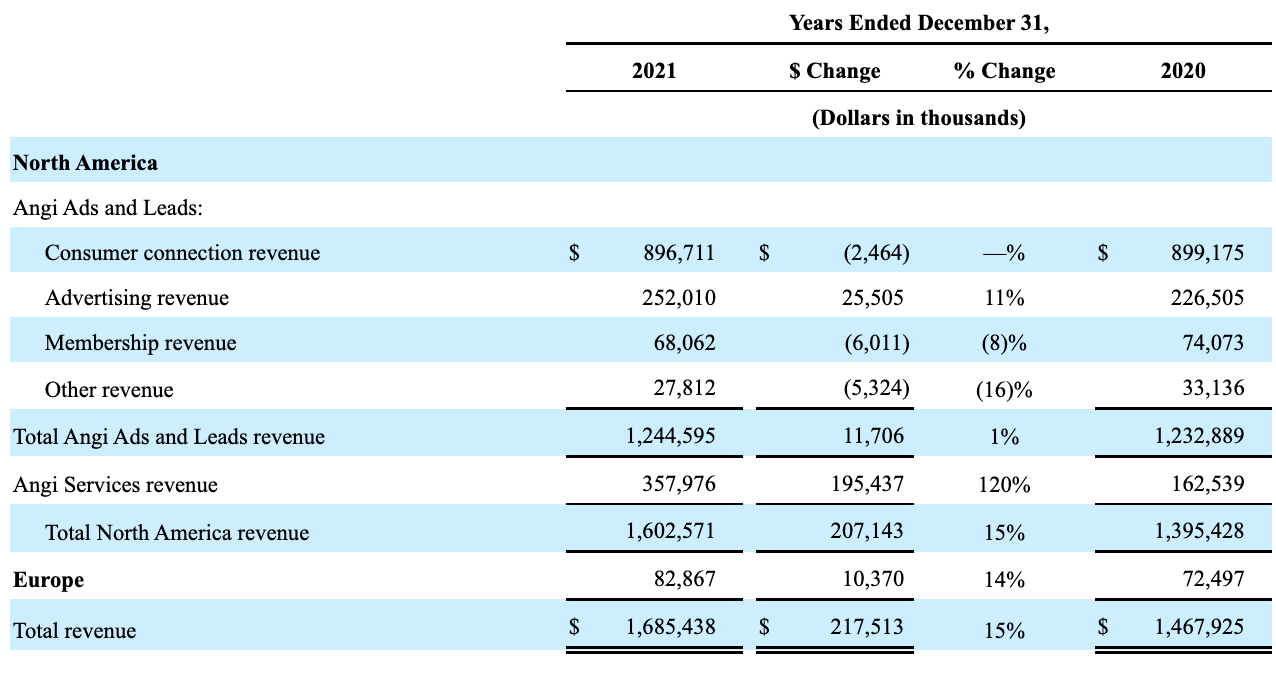Click the 'Angi Ads and Leads:' label

(109, 208)
